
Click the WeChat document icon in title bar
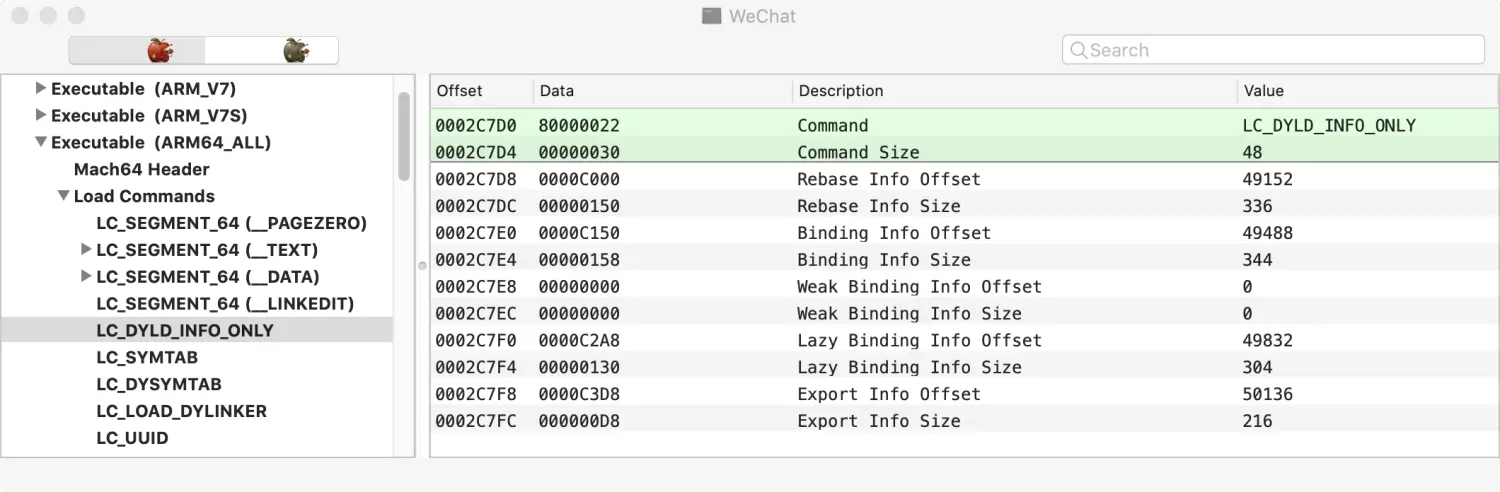711,16
